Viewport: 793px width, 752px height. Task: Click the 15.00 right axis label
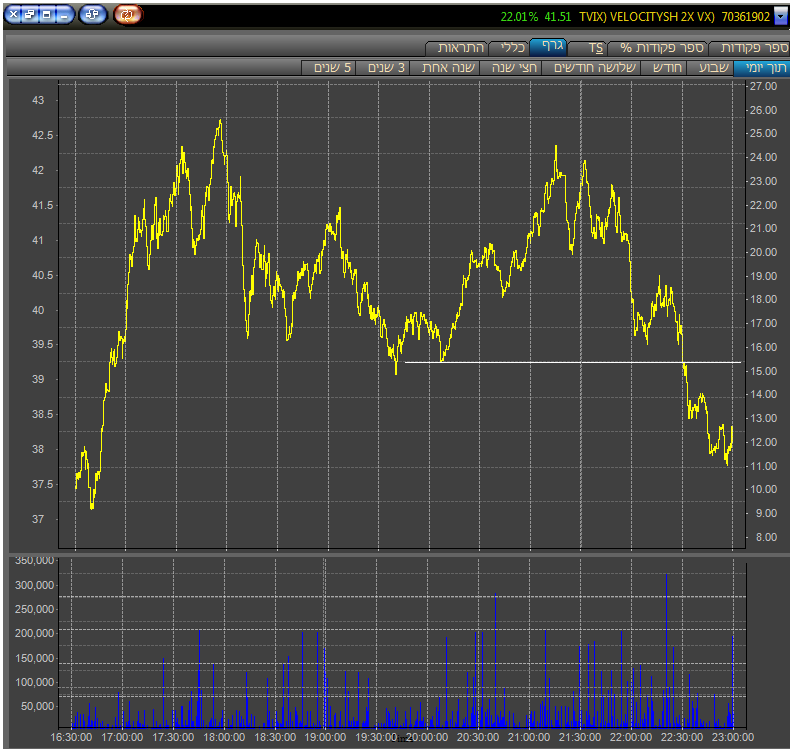(763, 371)
